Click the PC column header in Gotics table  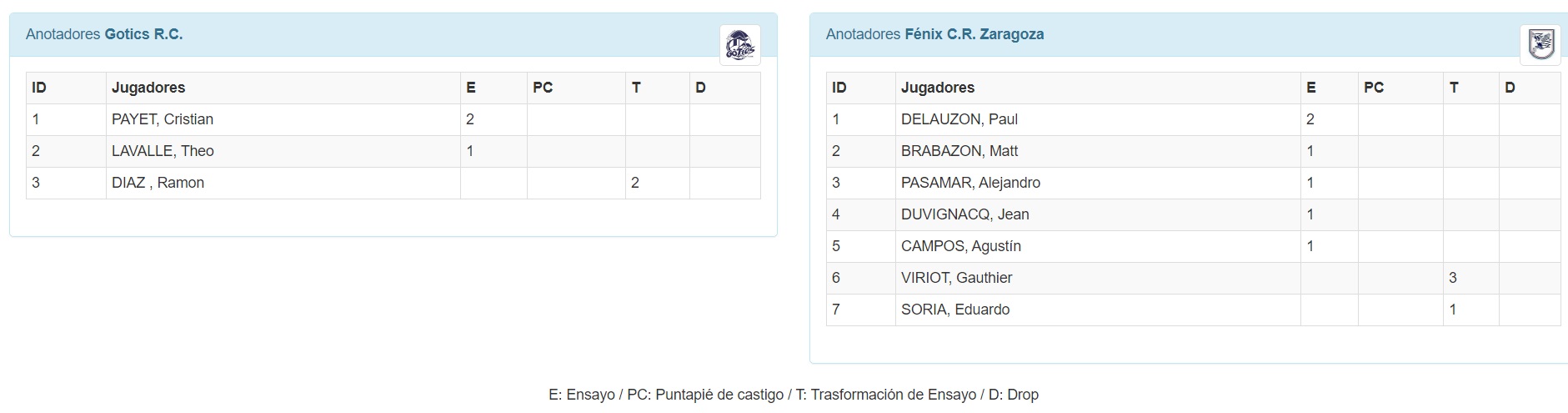click(543, 88)
